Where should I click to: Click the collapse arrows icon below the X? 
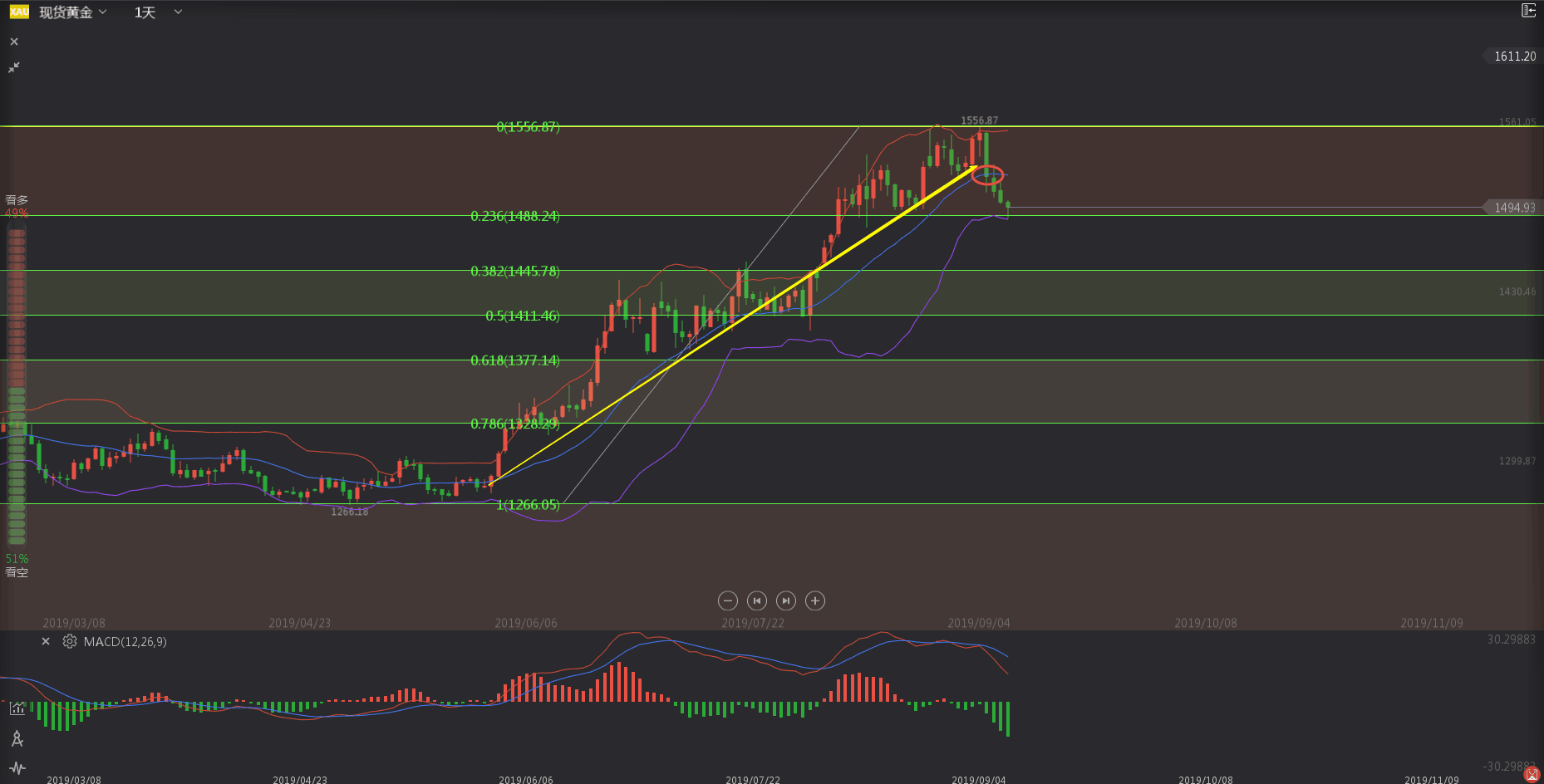14,67
